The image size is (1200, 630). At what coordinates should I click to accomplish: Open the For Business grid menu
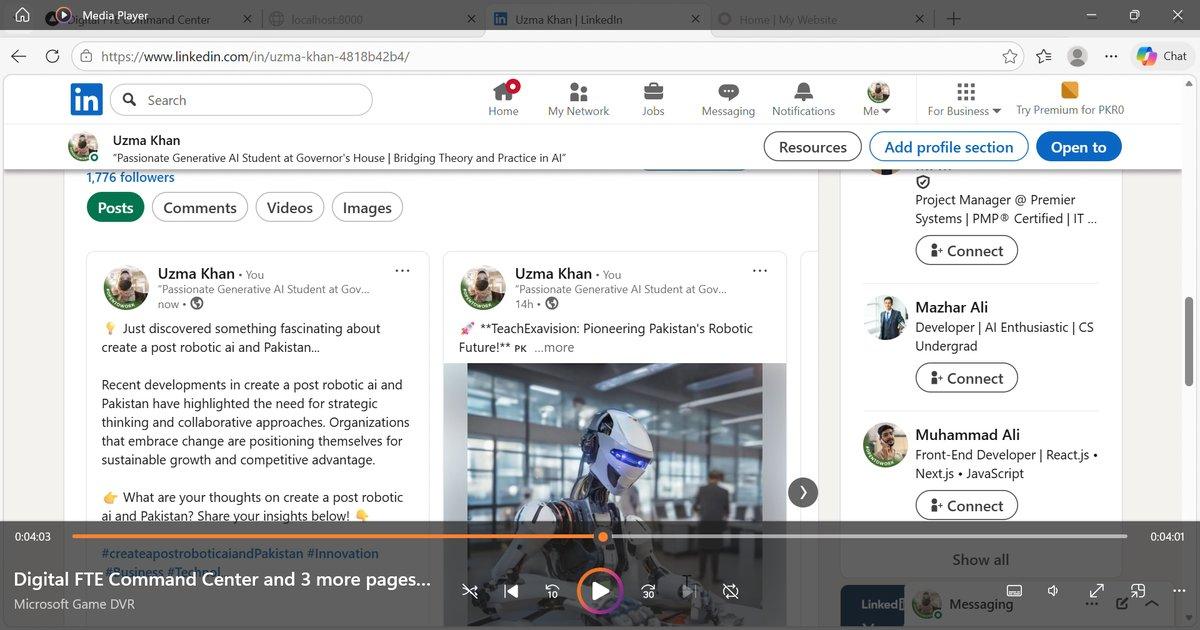tap(965, 99)
